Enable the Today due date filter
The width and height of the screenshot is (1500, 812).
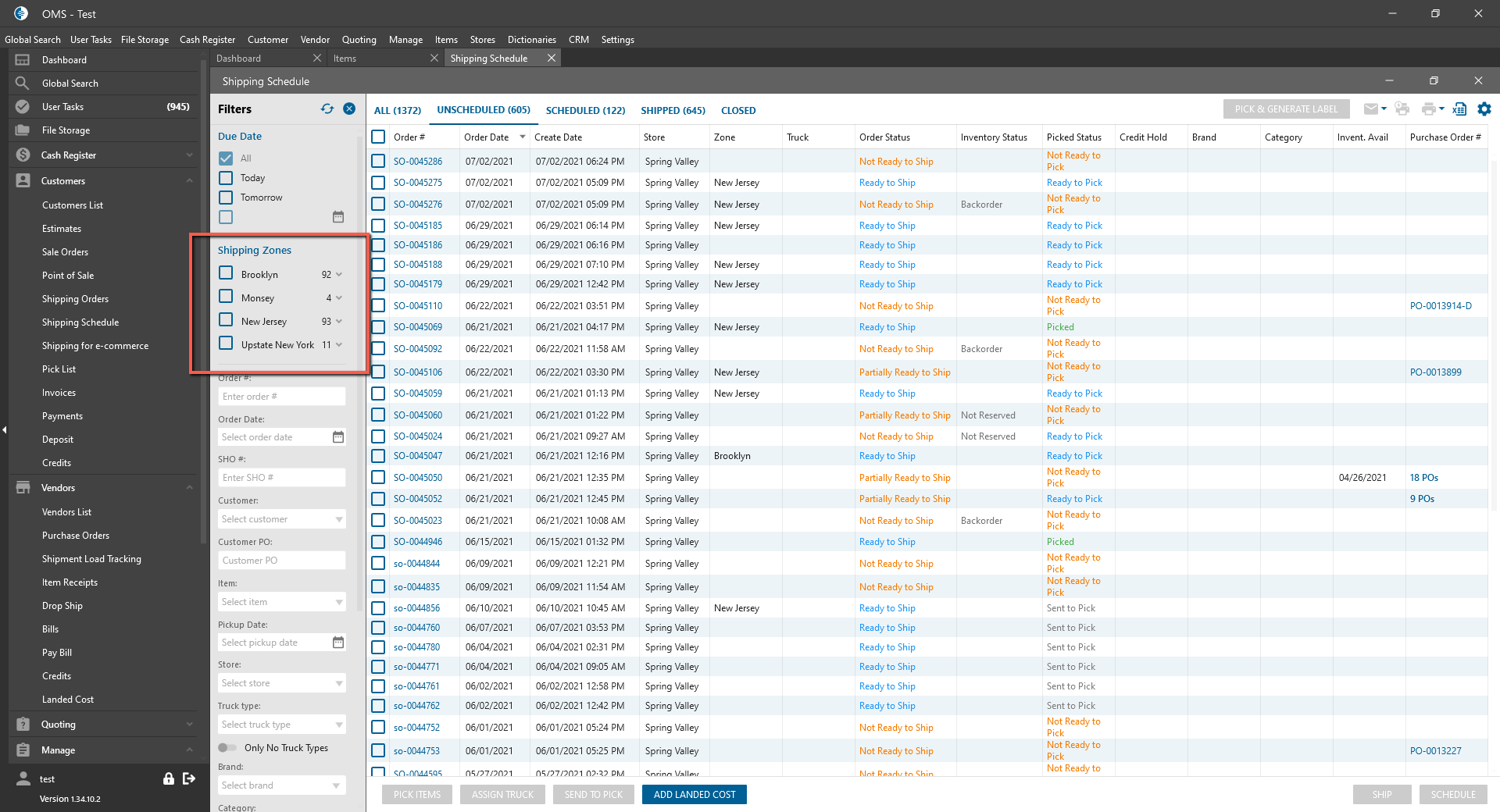tap(226, 178)
